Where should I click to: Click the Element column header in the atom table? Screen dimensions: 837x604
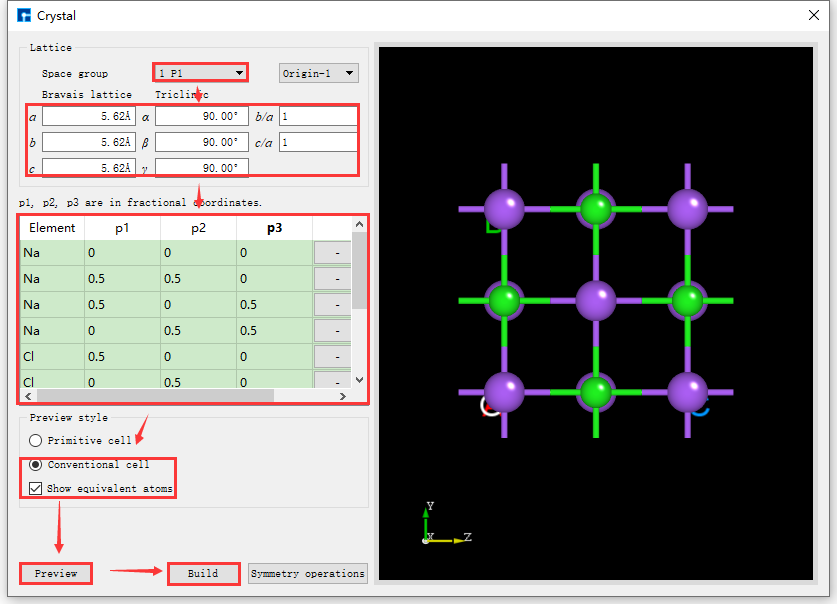tap(51, 227)
